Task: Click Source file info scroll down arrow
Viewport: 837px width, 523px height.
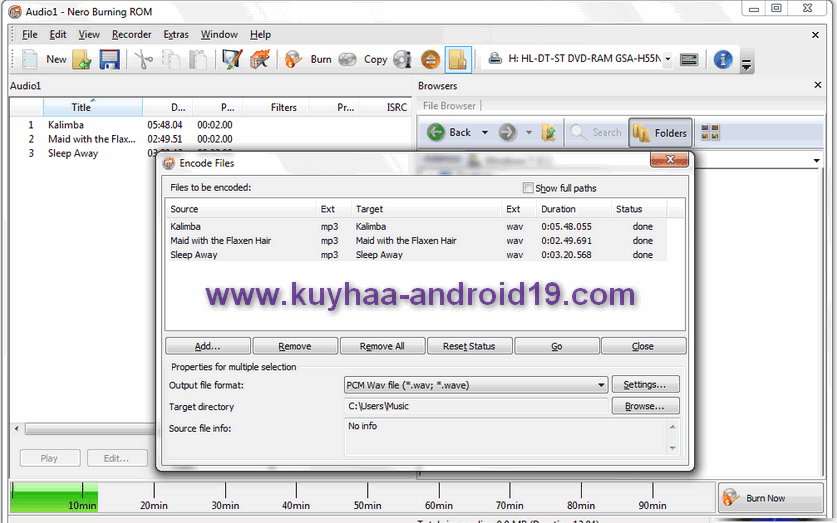Action: tap(673, 448)
